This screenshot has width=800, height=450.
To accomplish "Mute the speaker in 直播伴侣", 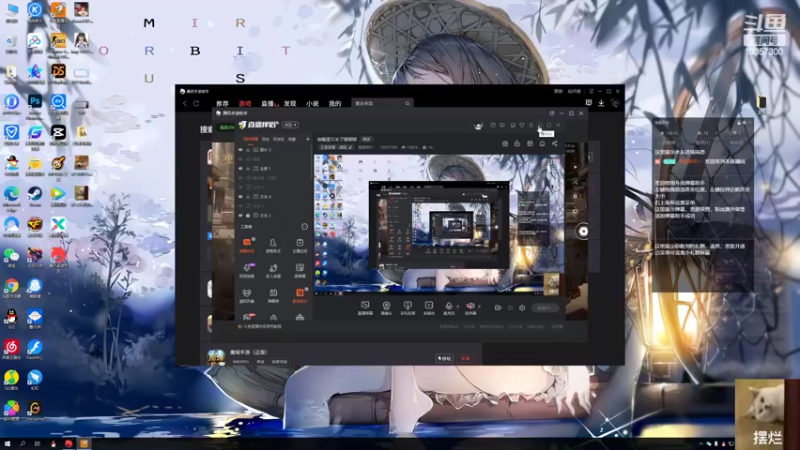I will point(470,307).
